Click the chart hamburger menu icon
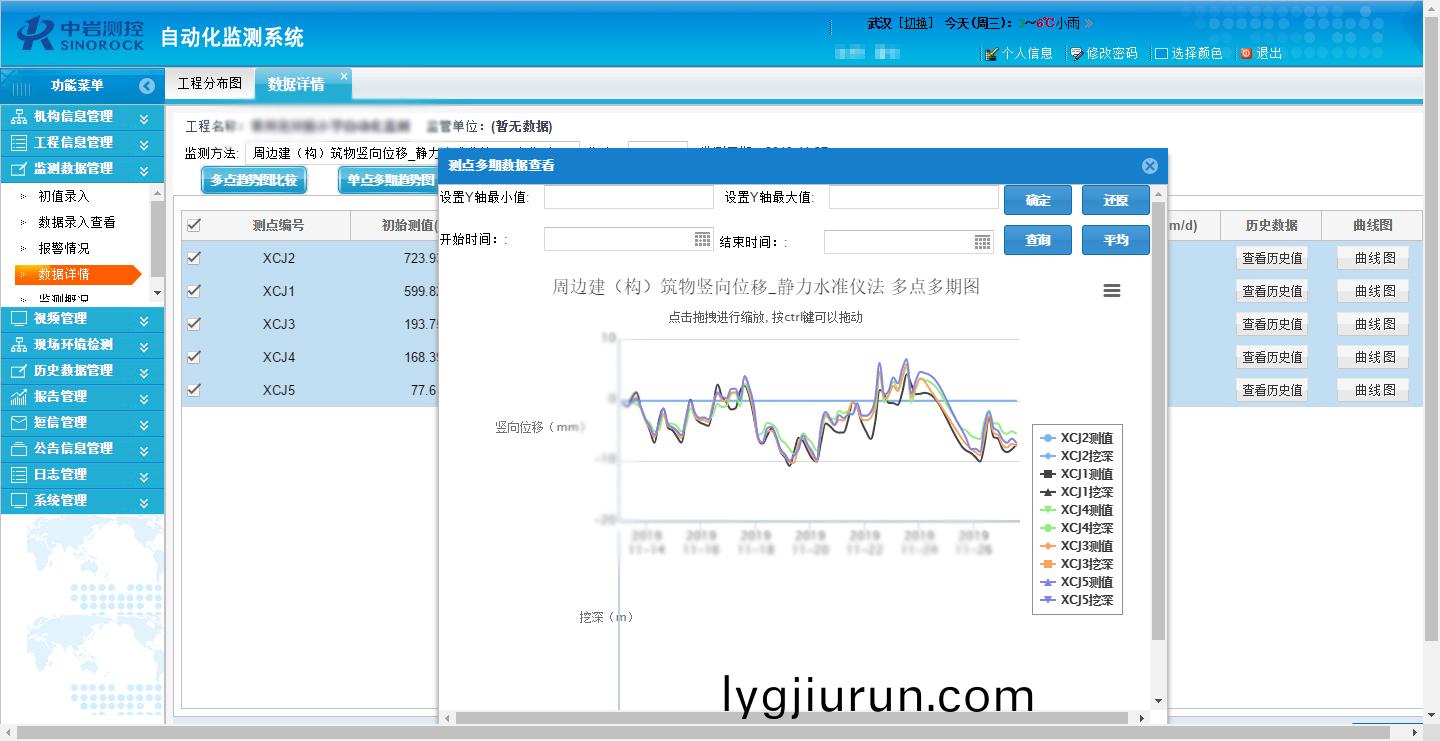The width and height of the screenshot is (1440, 741). [x=1111, y=290]
